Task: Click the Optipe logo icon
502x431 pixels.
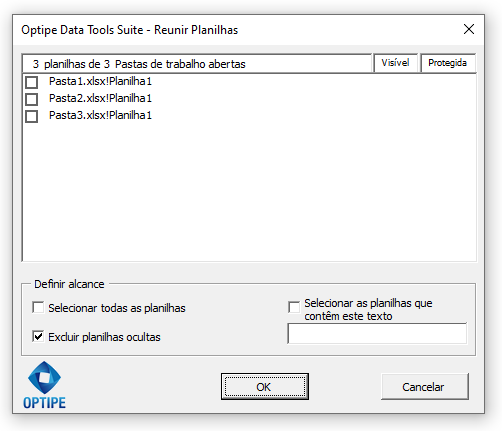Action: pyautogui.click(x=44, y=385)
